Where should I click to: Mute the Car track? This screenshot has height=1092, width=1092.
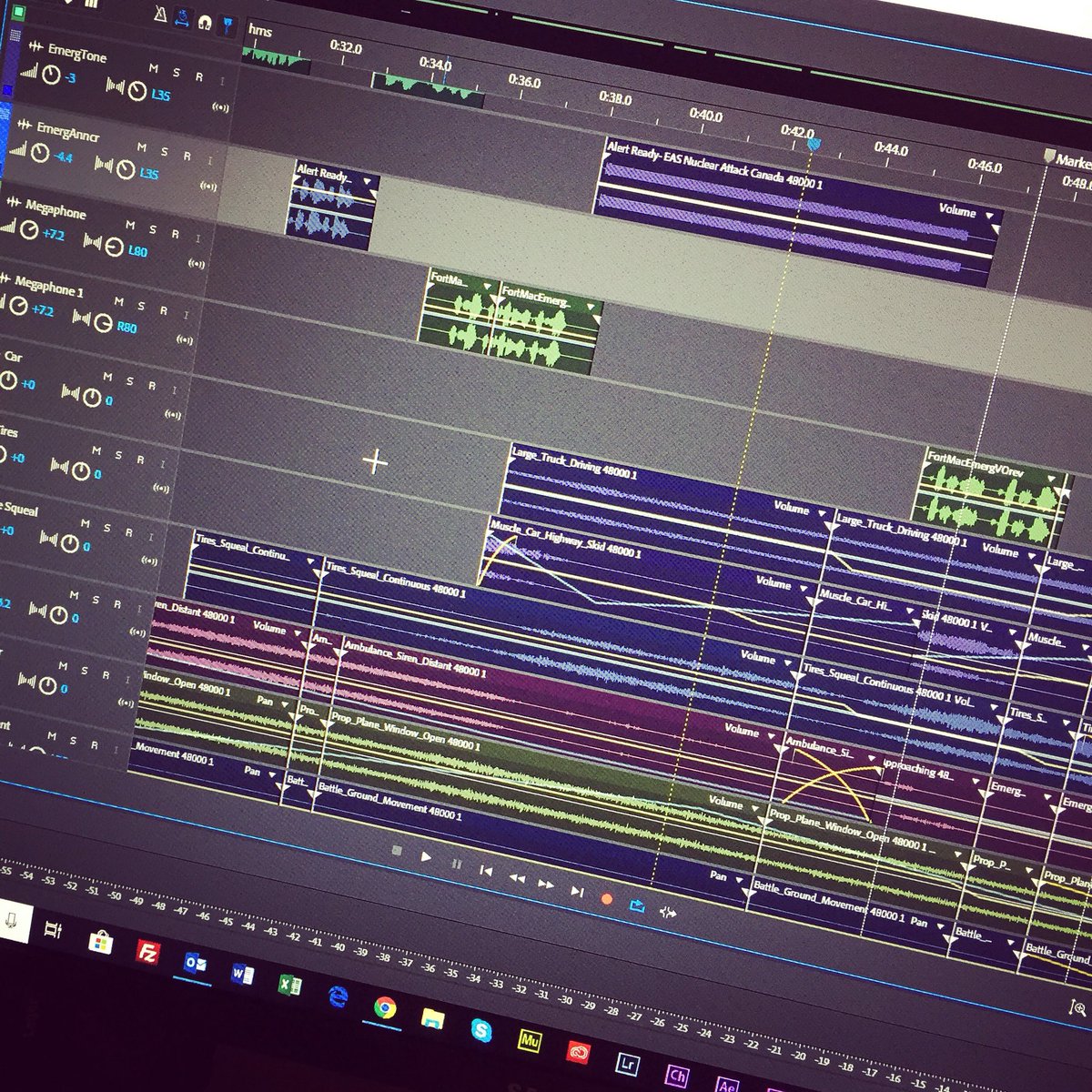(x=106, y=377)
